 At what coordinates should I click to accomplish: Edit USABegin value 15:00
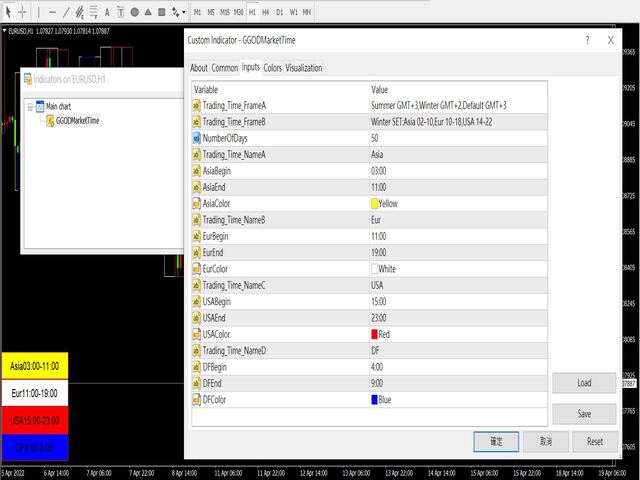(458, 302)
